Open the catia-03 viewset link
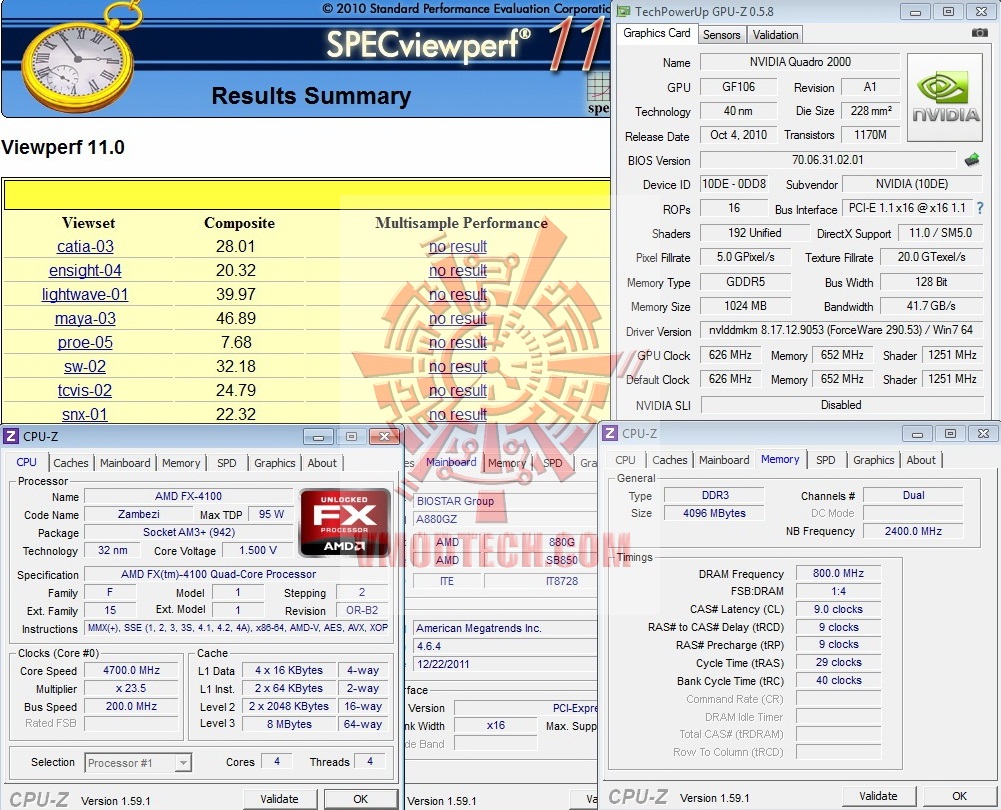 (x=85, y=246)
